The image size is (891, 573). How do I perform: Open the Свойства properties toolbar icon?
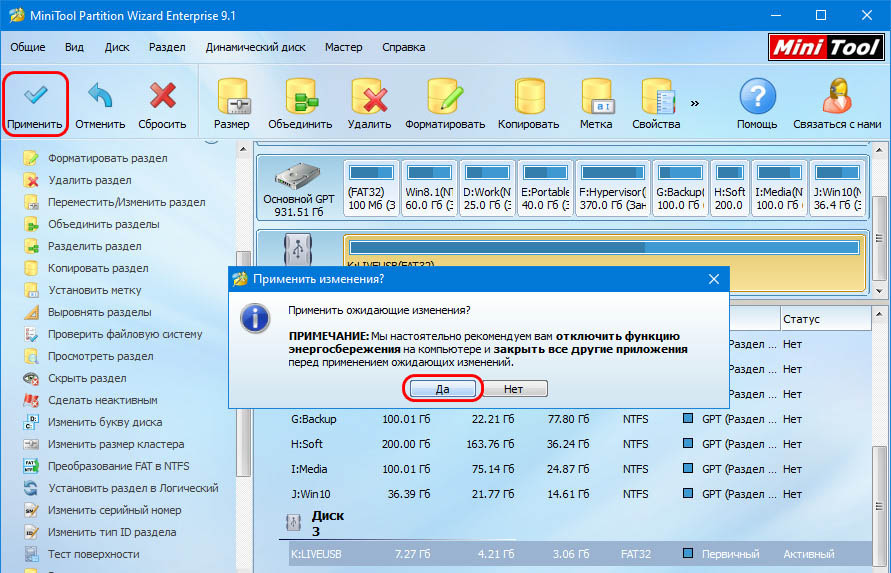click(656, 97)
